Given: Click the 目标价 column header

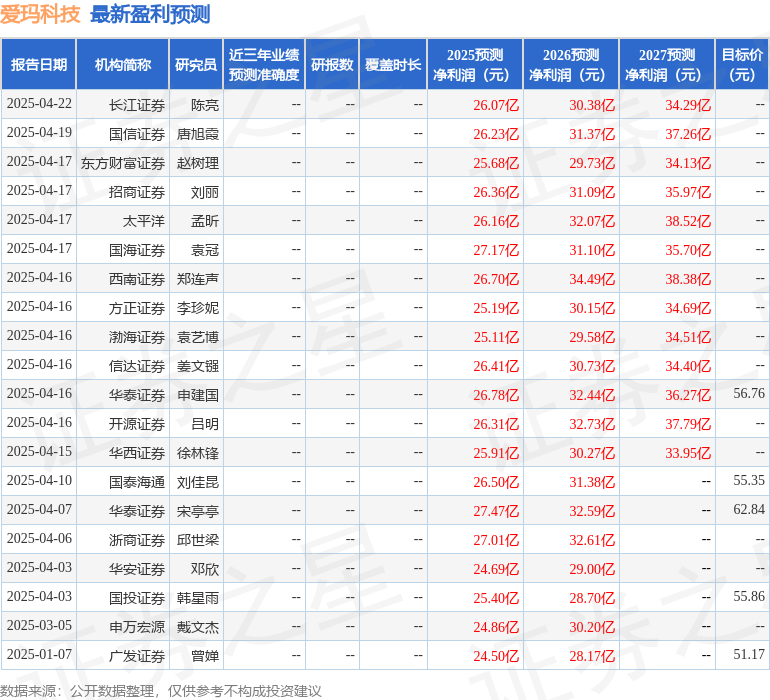Looking at the screenshot, I should tap(742, 64).
